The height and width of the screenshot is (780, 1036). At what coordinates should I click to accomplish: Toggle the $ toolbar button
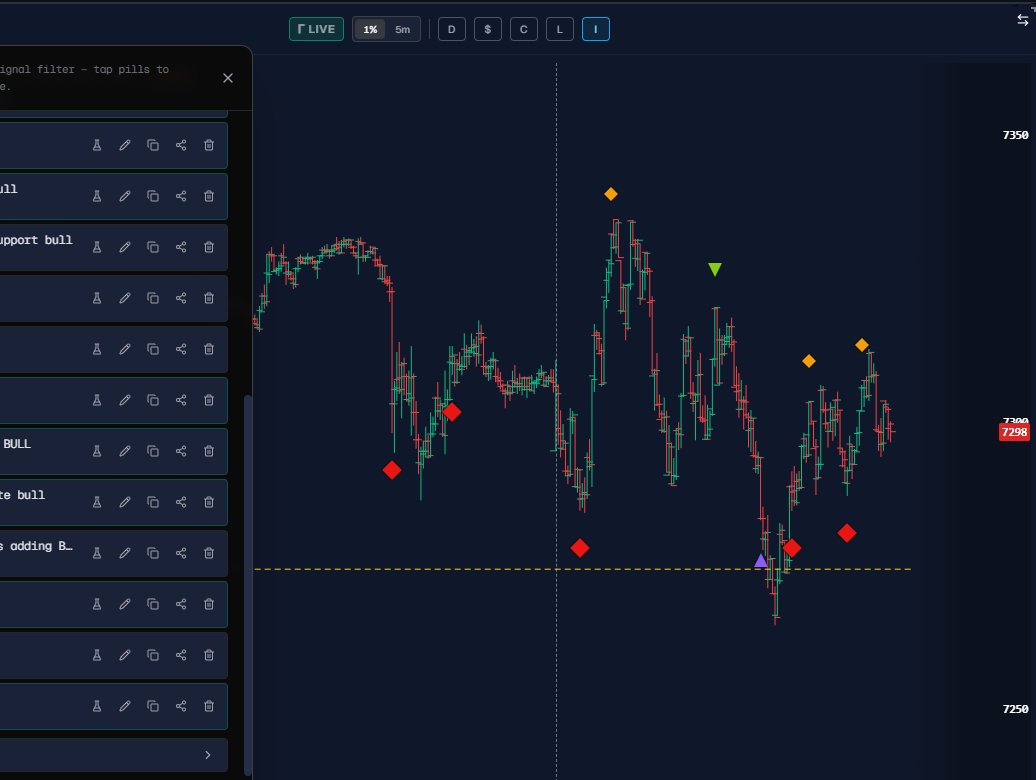tap(488, 29)
